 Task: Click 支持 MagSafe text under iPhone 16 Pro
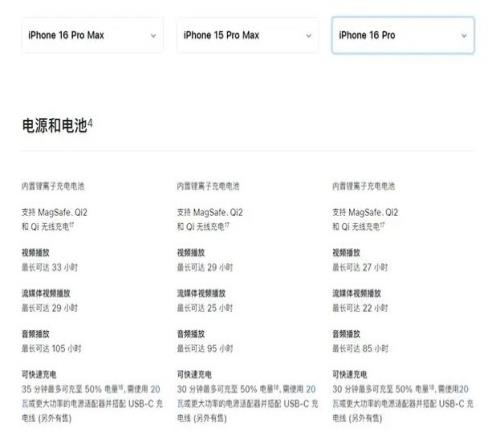coord(365,219)
